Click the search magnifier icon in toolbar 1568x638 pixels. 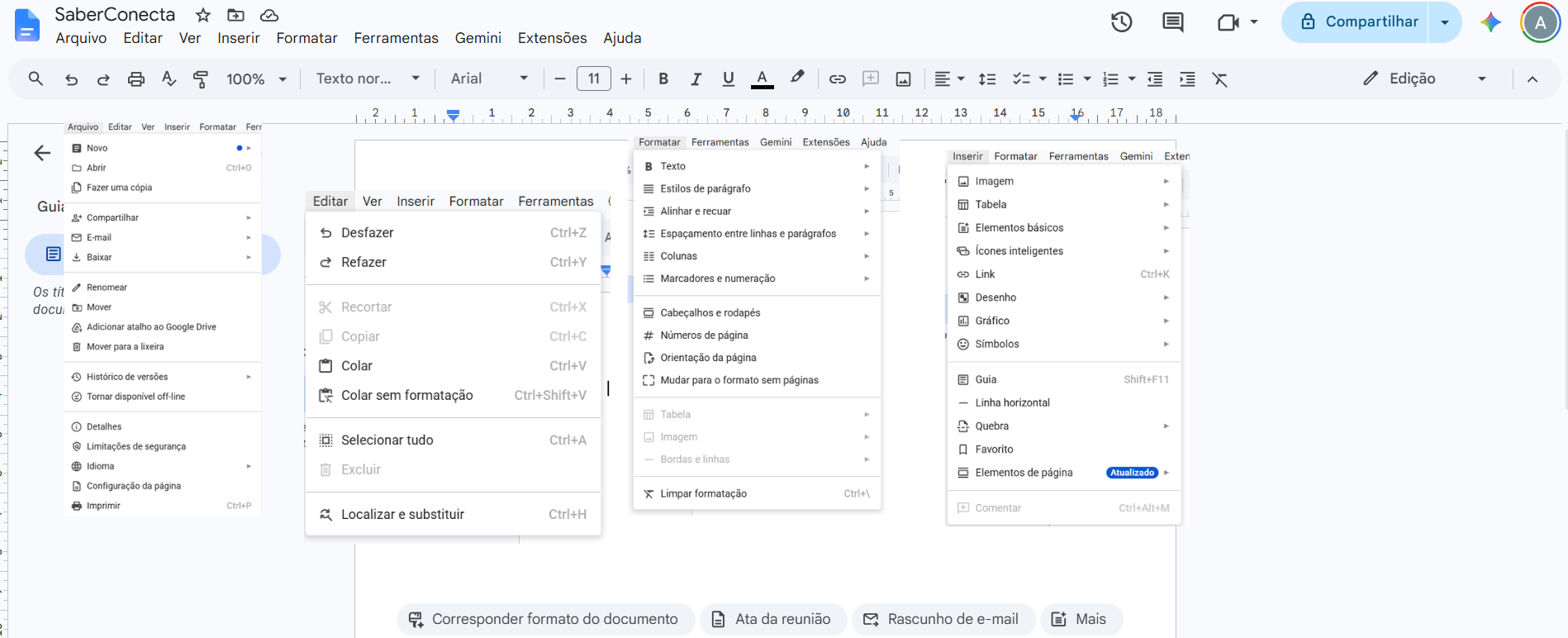pyautogui.click(x=36, y=79)
